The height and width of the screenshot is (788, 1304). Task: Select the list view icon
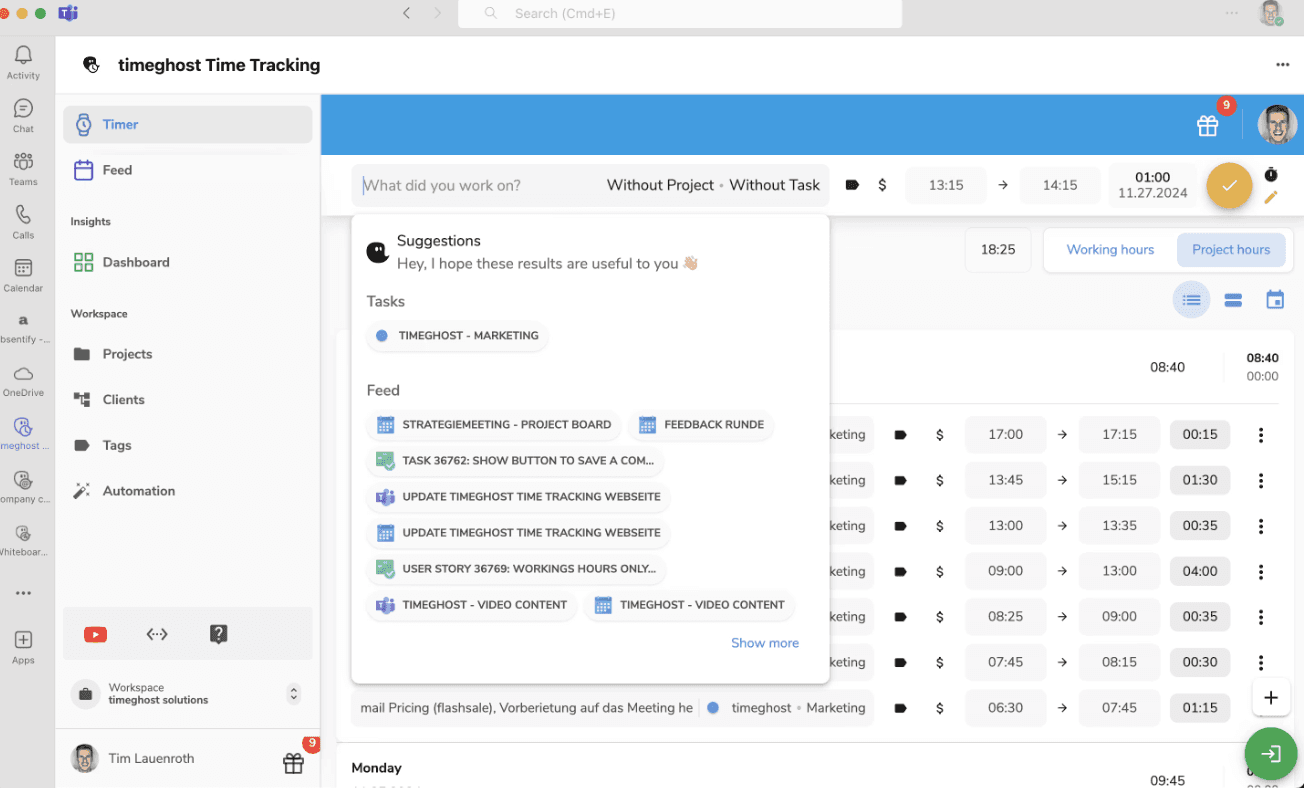tap(1191, 300)
